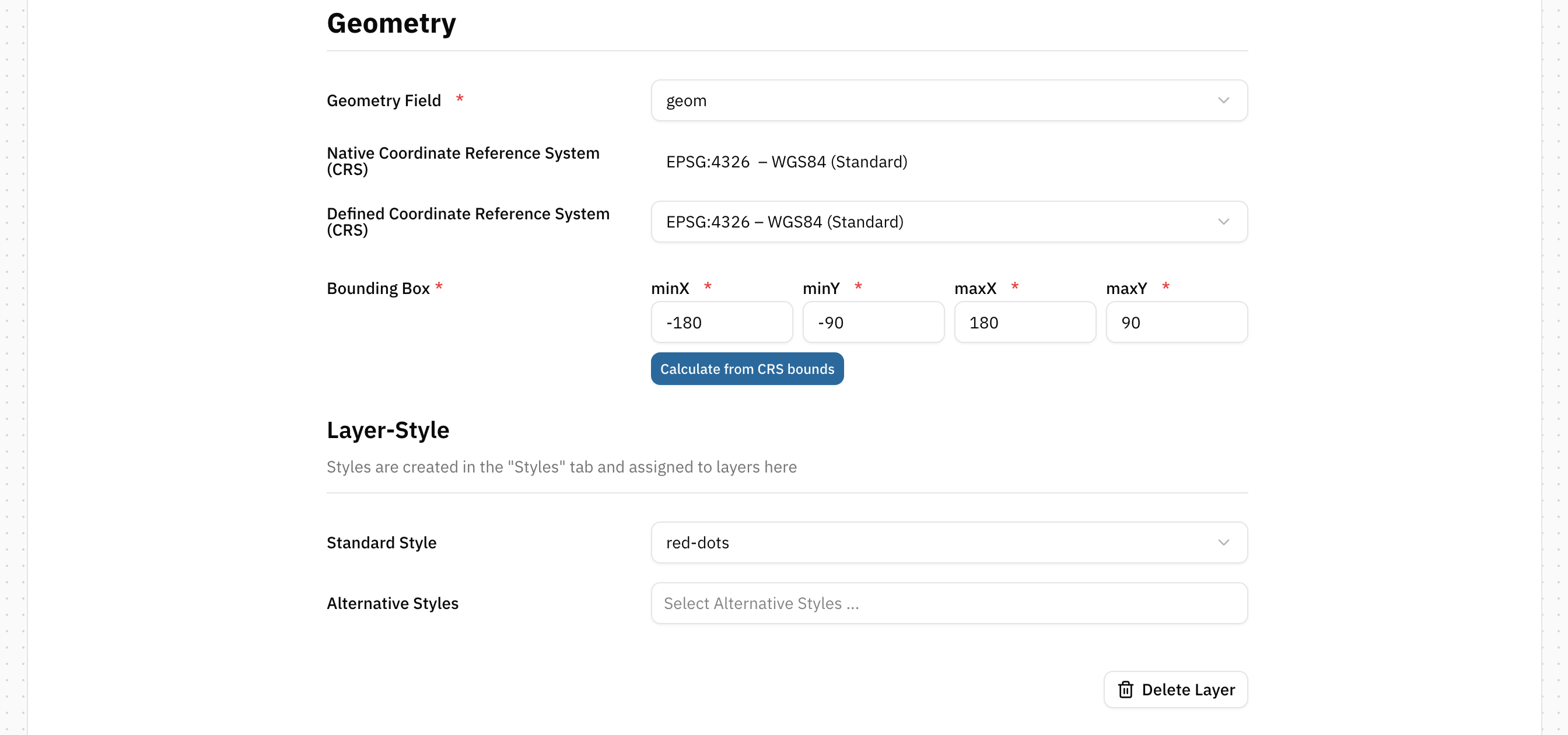Open Defined Coordinate Reference System dropdown
Screen dimensions: 1568x735
coord(949,222)
